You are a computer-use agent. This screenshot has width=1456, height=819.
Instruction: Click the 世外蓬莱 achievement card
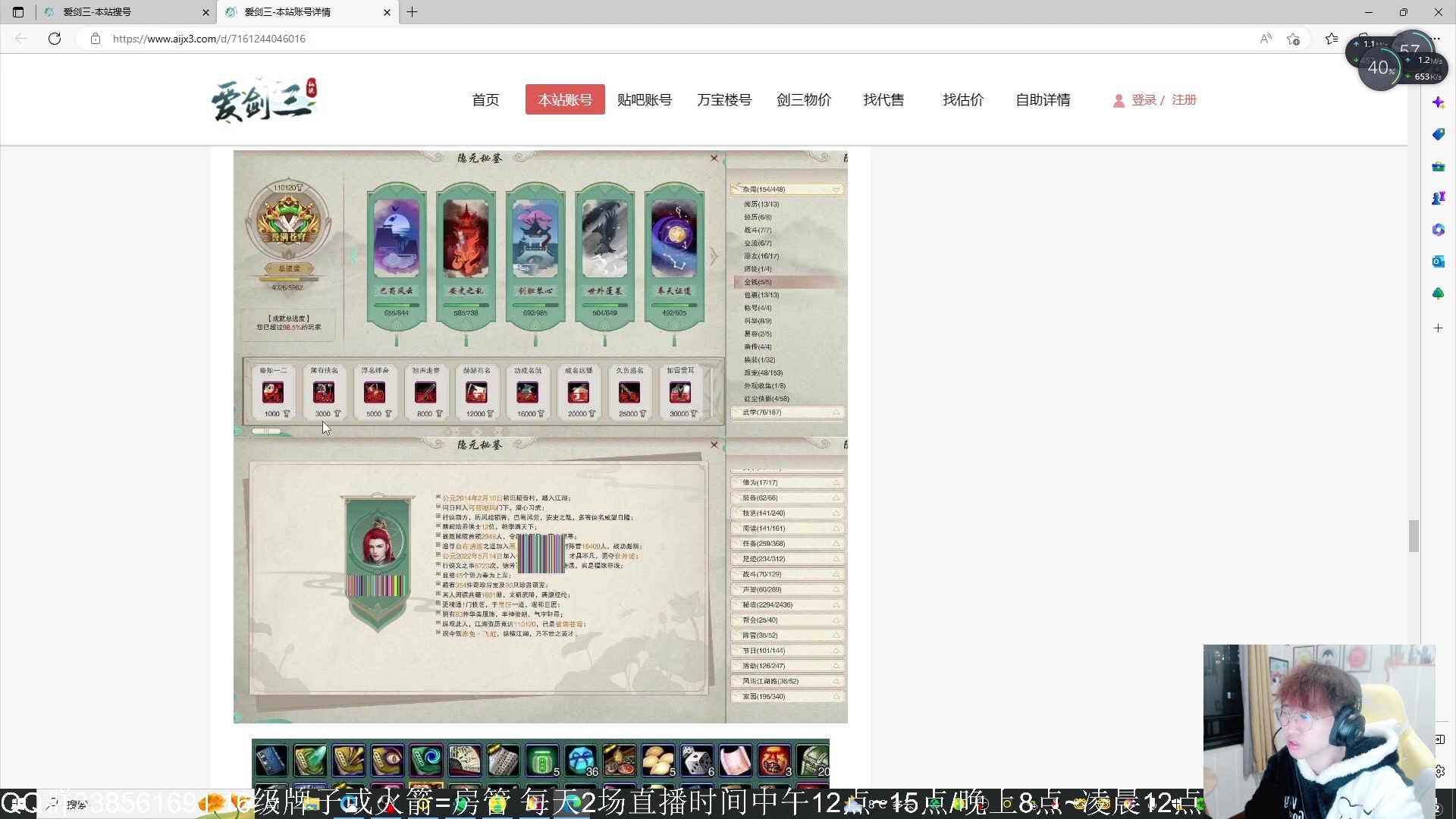coord(604,258)
